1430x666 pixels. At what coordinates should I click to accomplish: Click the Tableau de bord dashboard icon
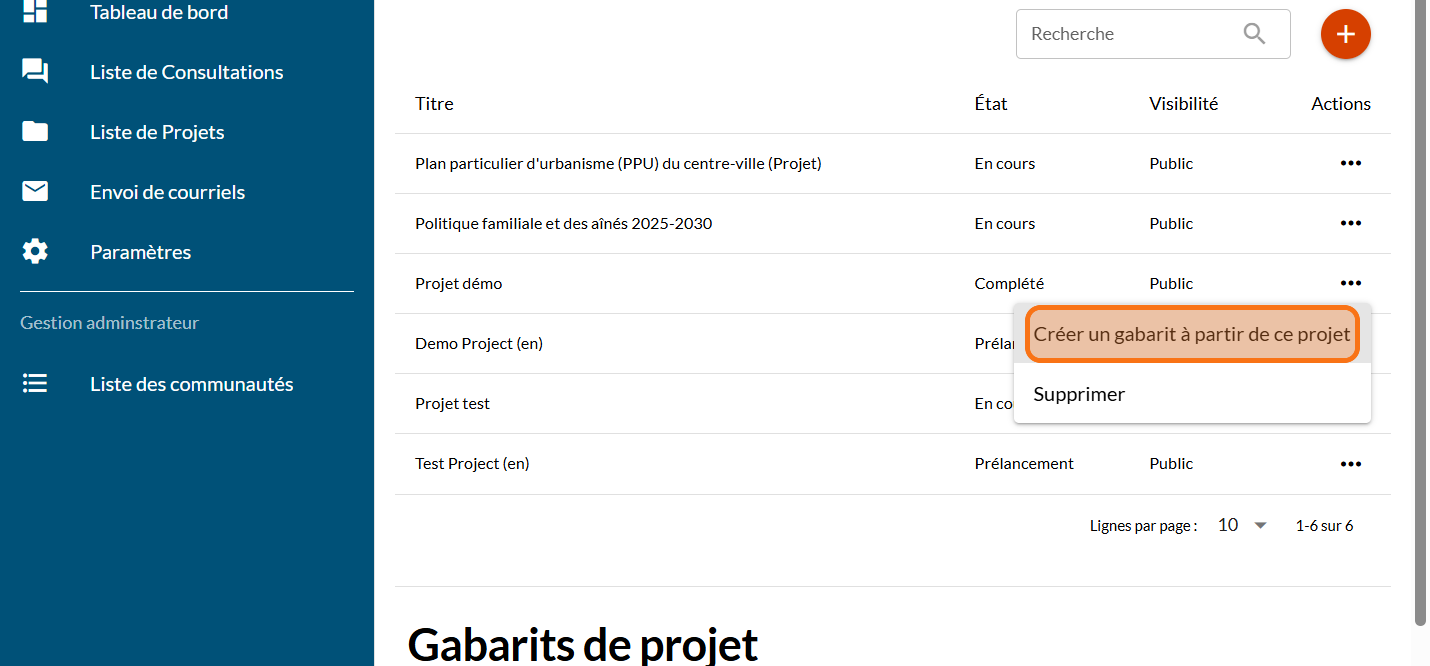(x=35, y=12)
